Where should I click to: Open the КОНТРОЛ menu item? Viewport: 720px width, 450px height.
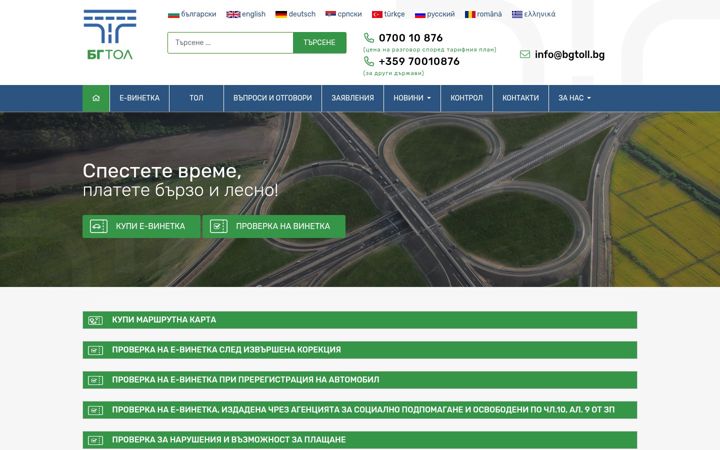467,98
